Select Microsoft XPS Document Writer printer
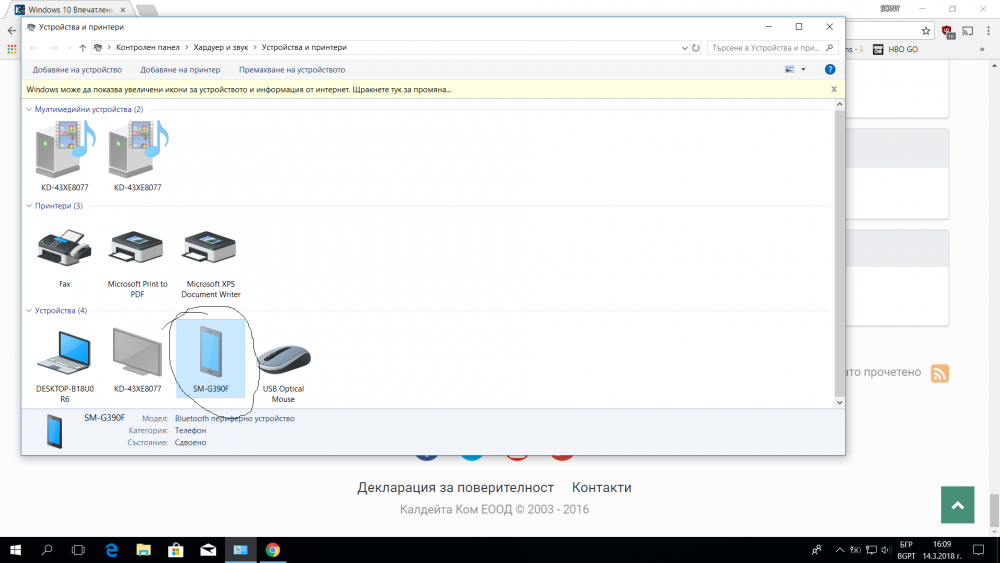Viewport: 1000px width, 563px height. [x=210, y=264]
